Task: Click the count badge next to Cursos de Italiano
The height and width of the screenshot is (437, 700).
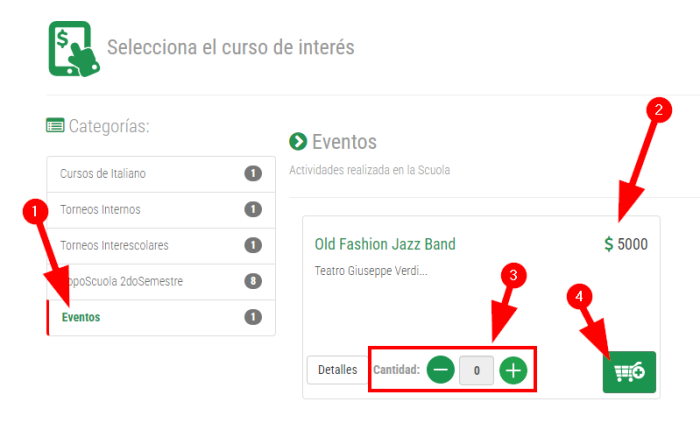Action: coord(253,173)
